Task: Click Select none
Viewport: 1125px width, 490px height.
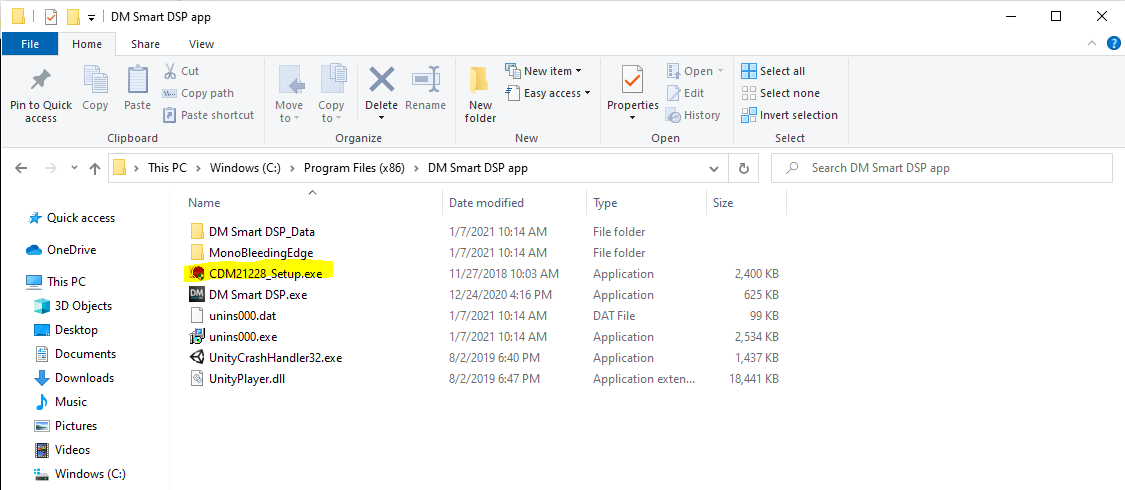Action: [x=780, y=93]
